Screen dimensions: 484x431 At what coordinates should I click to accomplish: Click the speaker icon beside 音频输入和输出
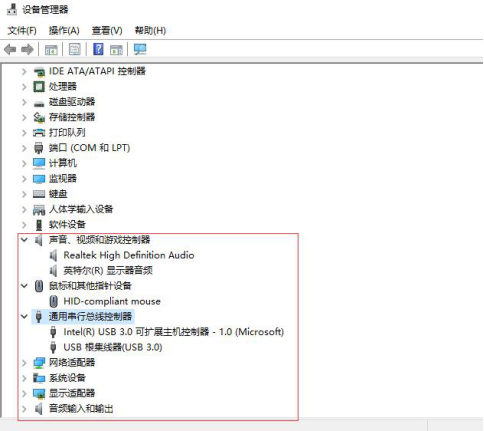pos(39,409)
